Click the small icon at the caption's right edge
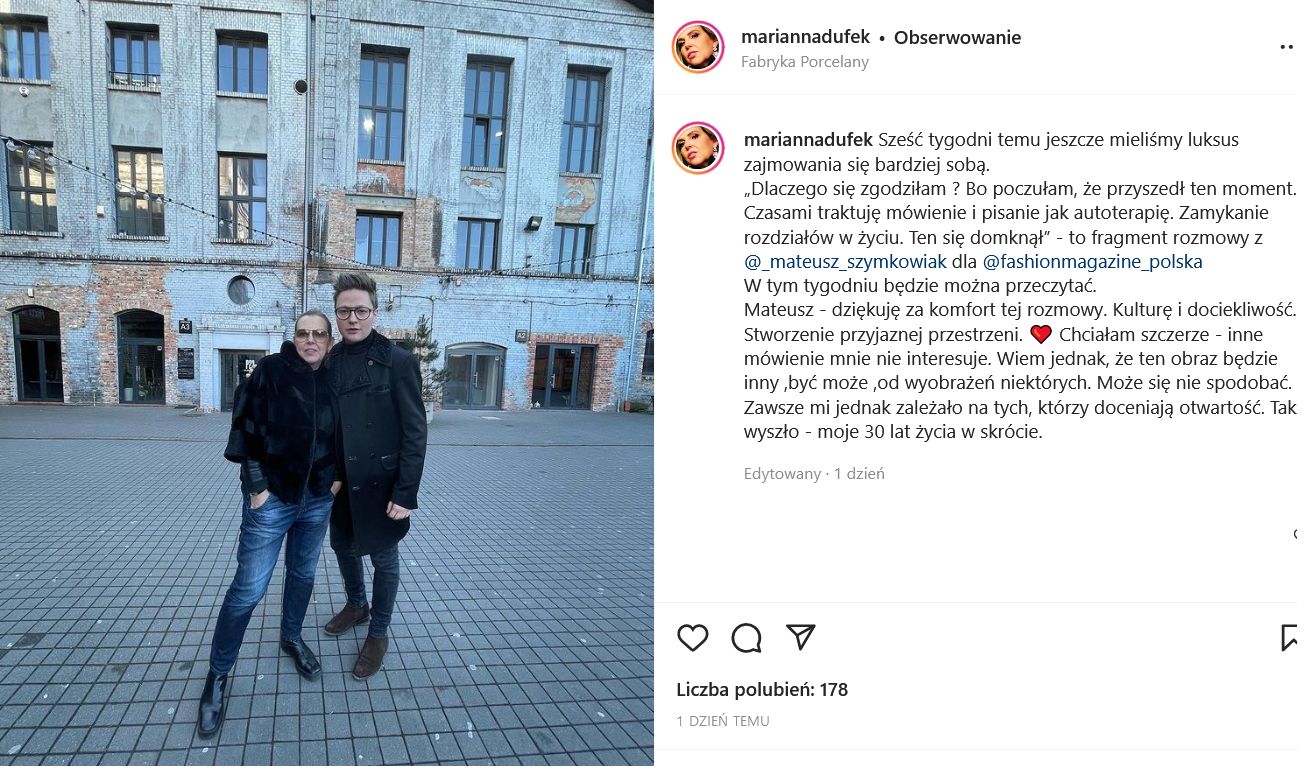The height and width of the screenshot is (773, 1308). pos(1297,535)
